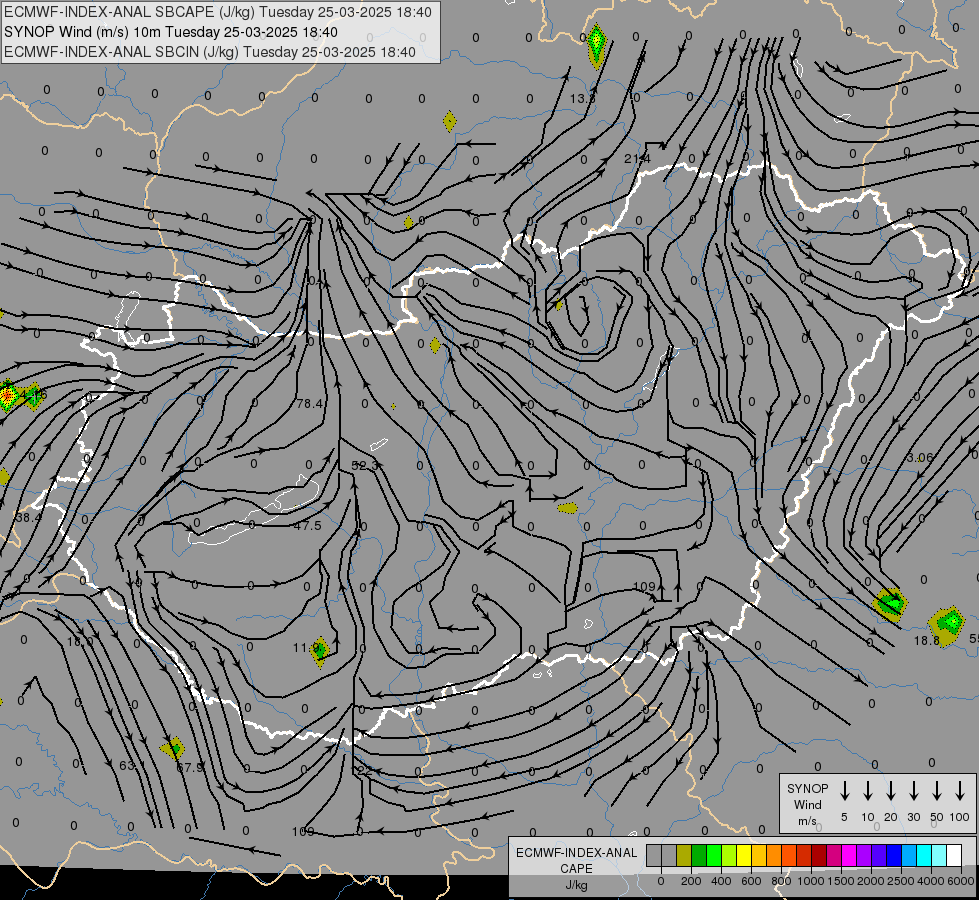979x900 pixels.
Task: Select the pure yellow CAPE legend swatch
Action: point(744,856)
